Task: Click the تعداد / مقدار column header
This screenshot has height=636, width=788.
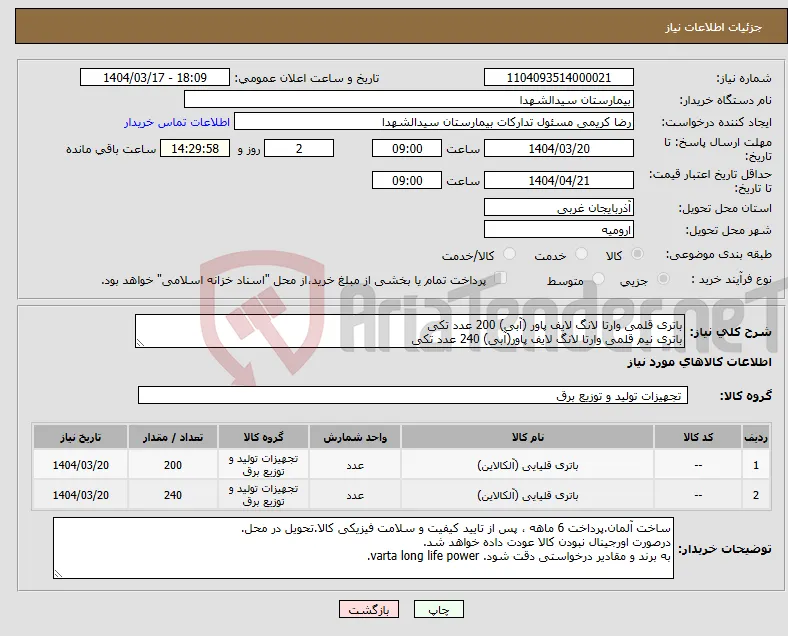Action: pos(172,437)
